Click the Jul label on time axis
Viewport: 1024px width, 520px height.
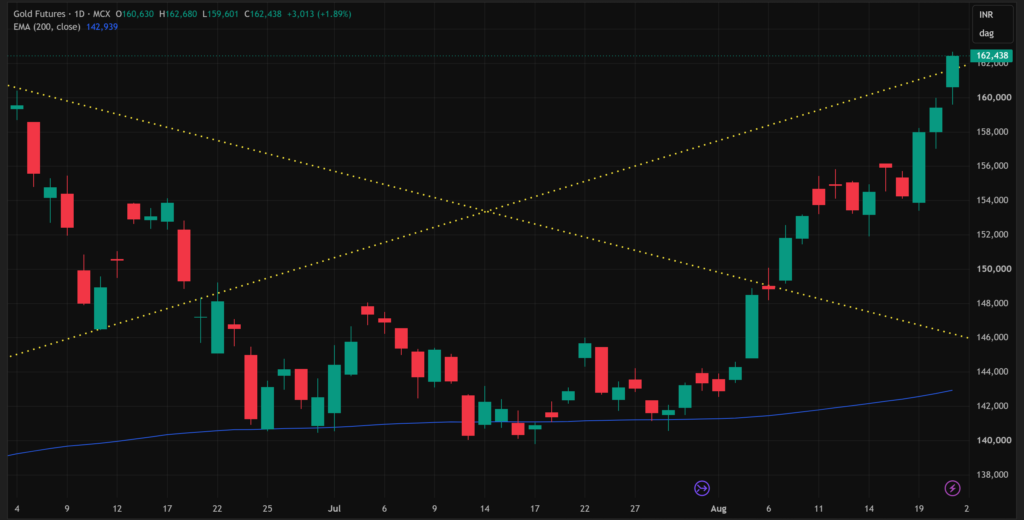pos(334,508)
